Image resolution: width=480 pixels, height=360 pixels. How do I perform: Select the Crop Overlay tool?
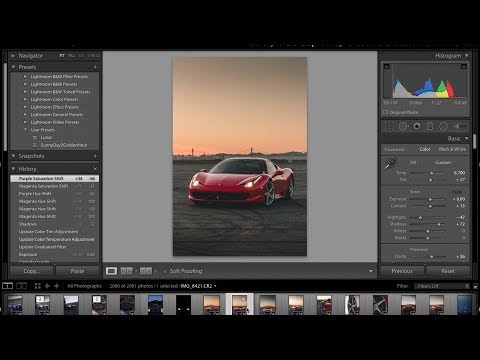(389, 126)
